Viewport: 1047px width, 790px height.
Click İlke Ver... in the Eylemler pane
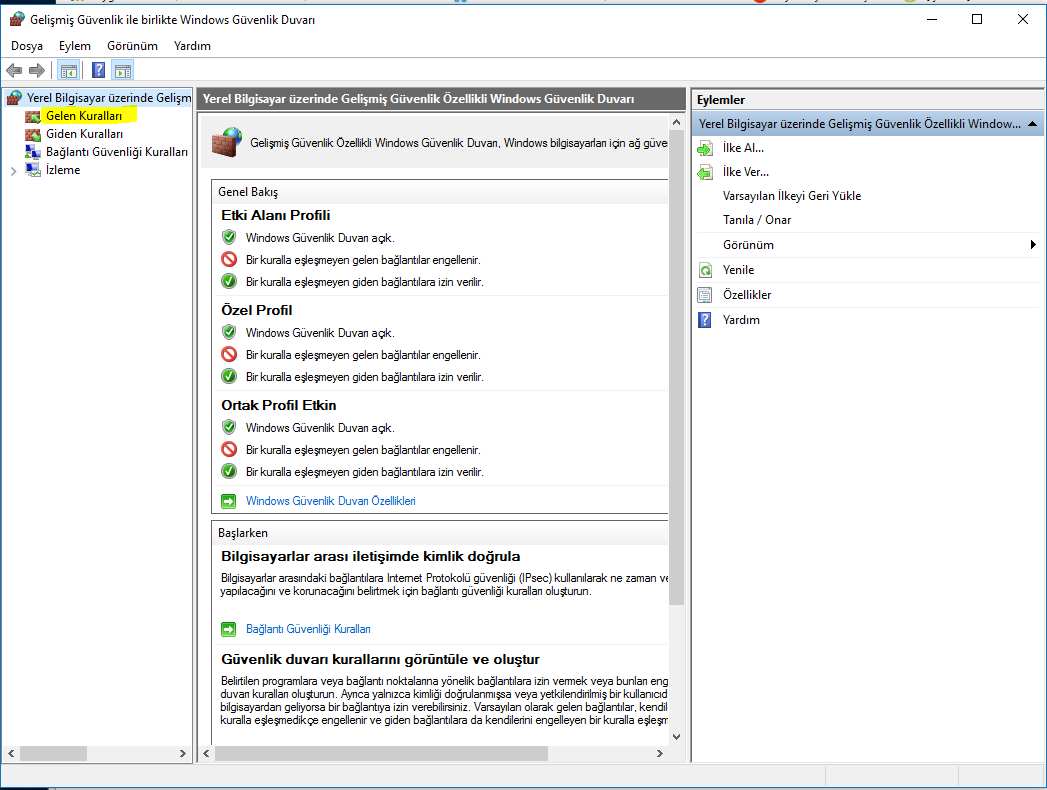click(x=746, y=172)
